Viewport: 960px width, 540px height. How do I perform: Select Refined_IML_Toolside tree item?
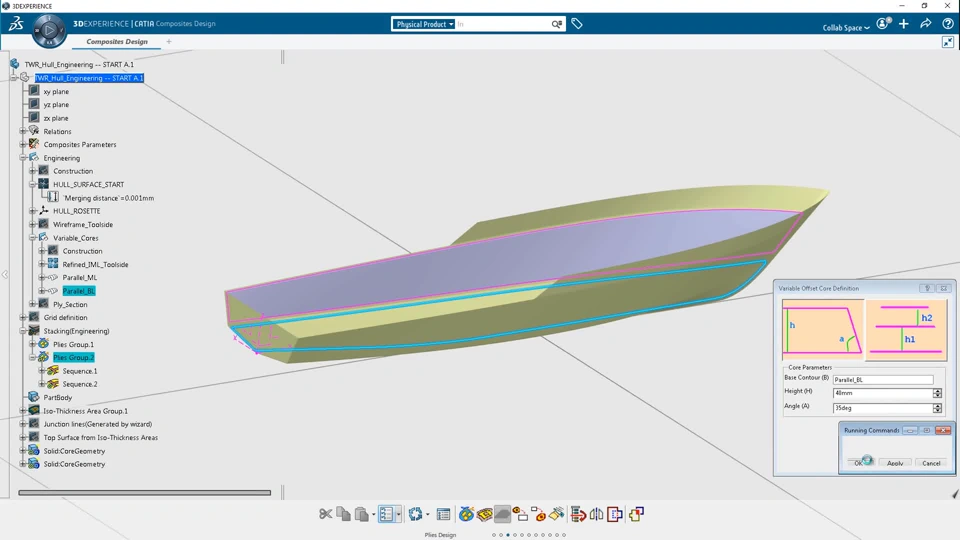95,264
